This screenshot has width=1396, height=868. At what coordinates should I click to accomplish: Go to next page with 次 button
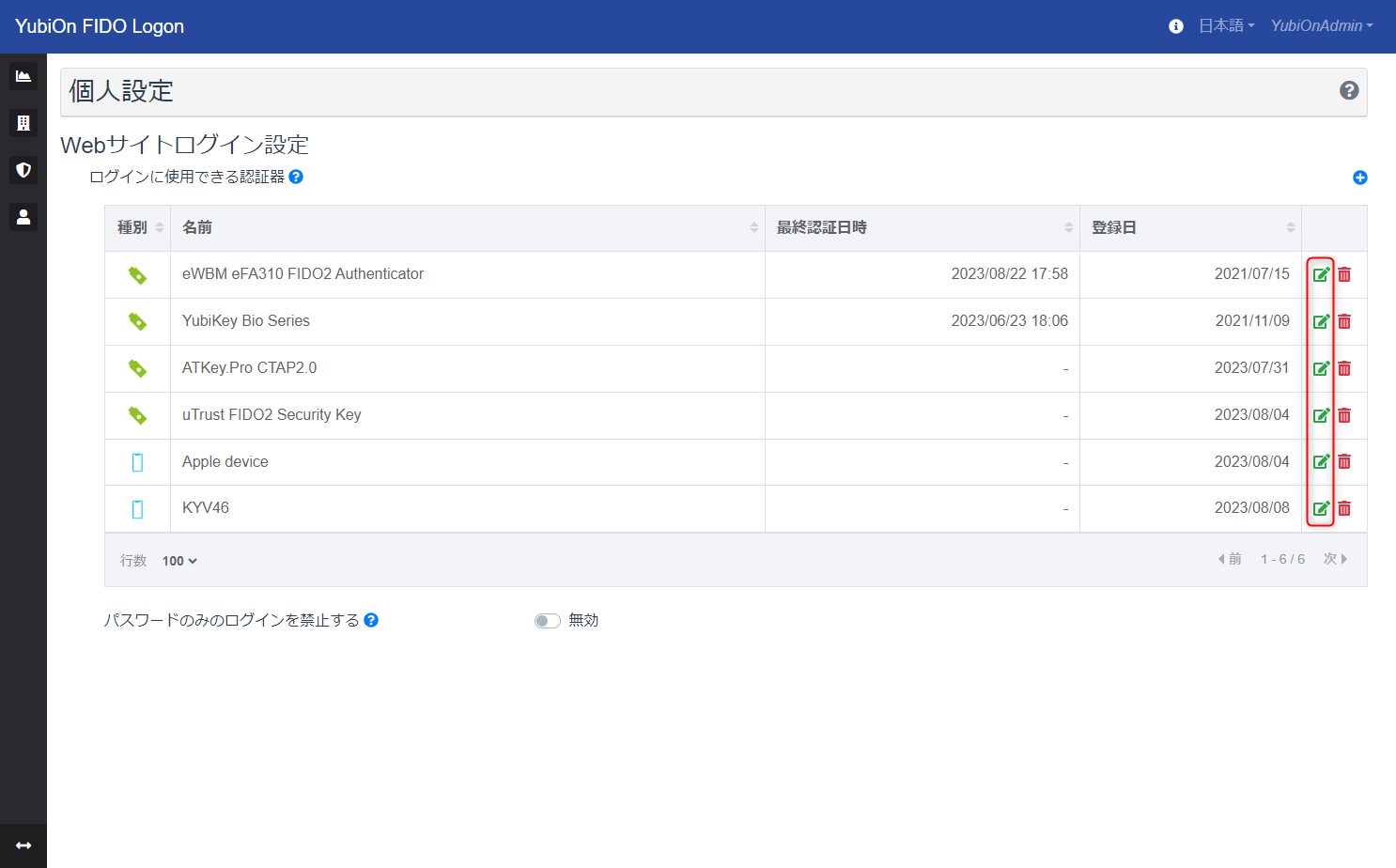pos(1335,559)
